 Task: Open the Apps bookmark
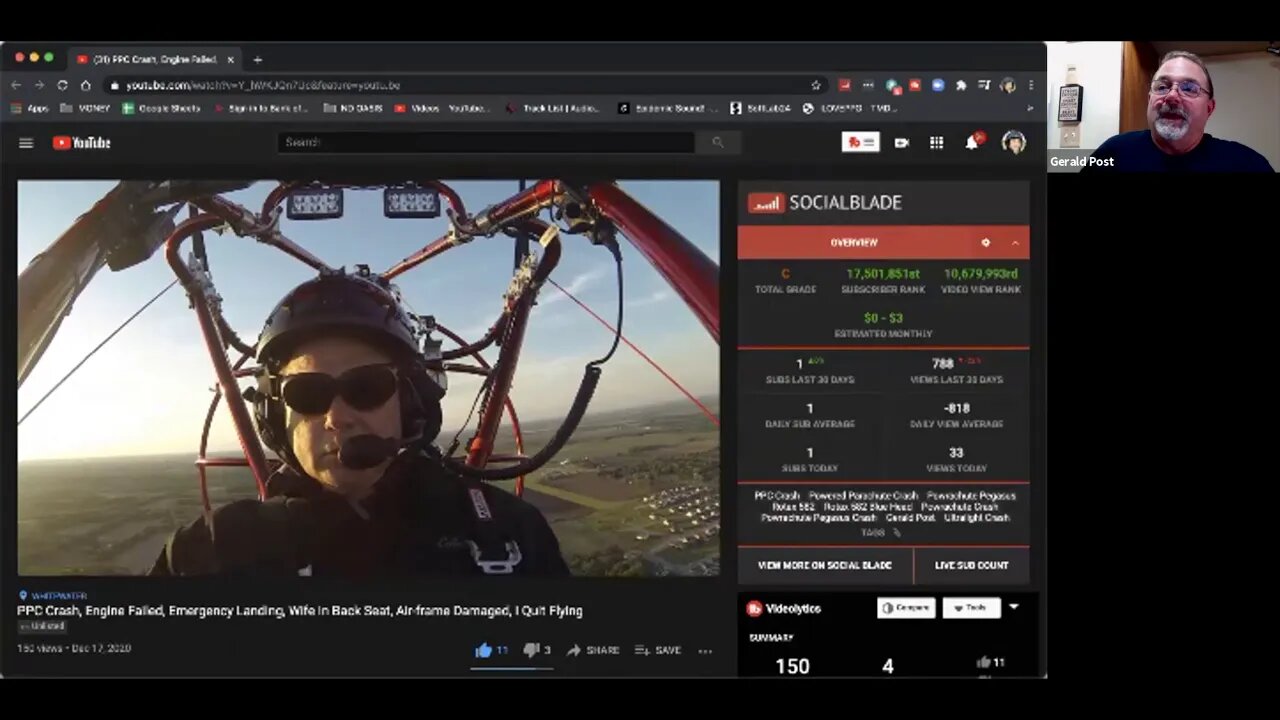29,108
